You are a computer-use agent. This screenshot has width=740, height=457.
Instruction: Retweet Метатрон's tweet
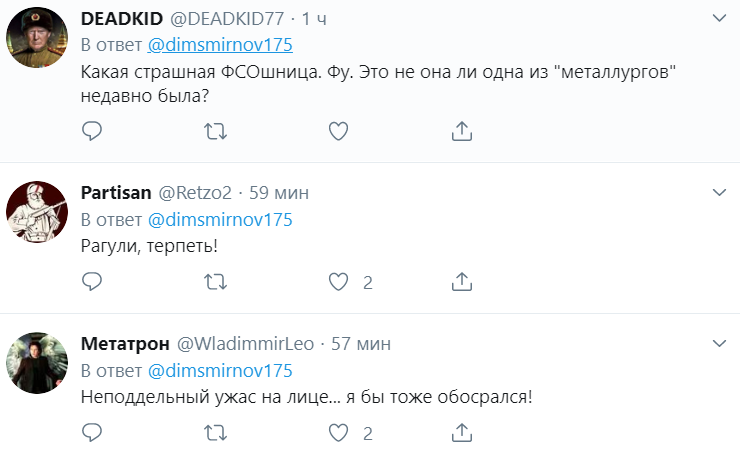point(214,433)
